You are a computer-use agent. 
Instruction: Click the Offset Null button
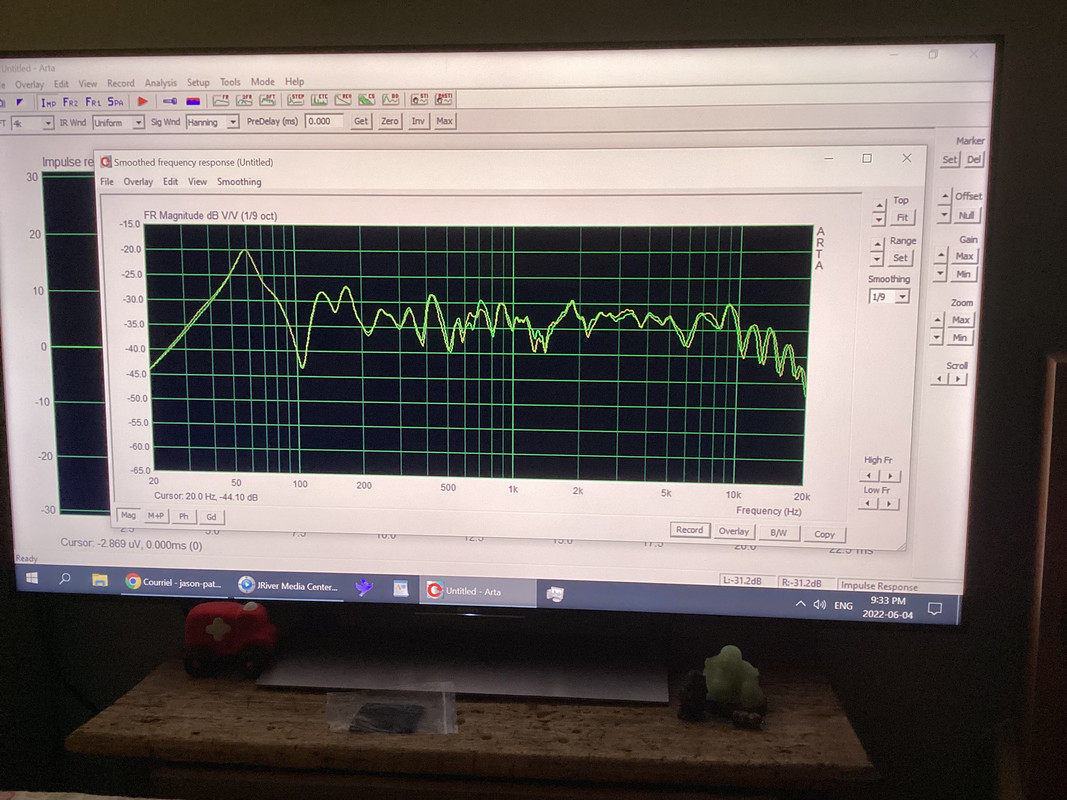point(966,216)
